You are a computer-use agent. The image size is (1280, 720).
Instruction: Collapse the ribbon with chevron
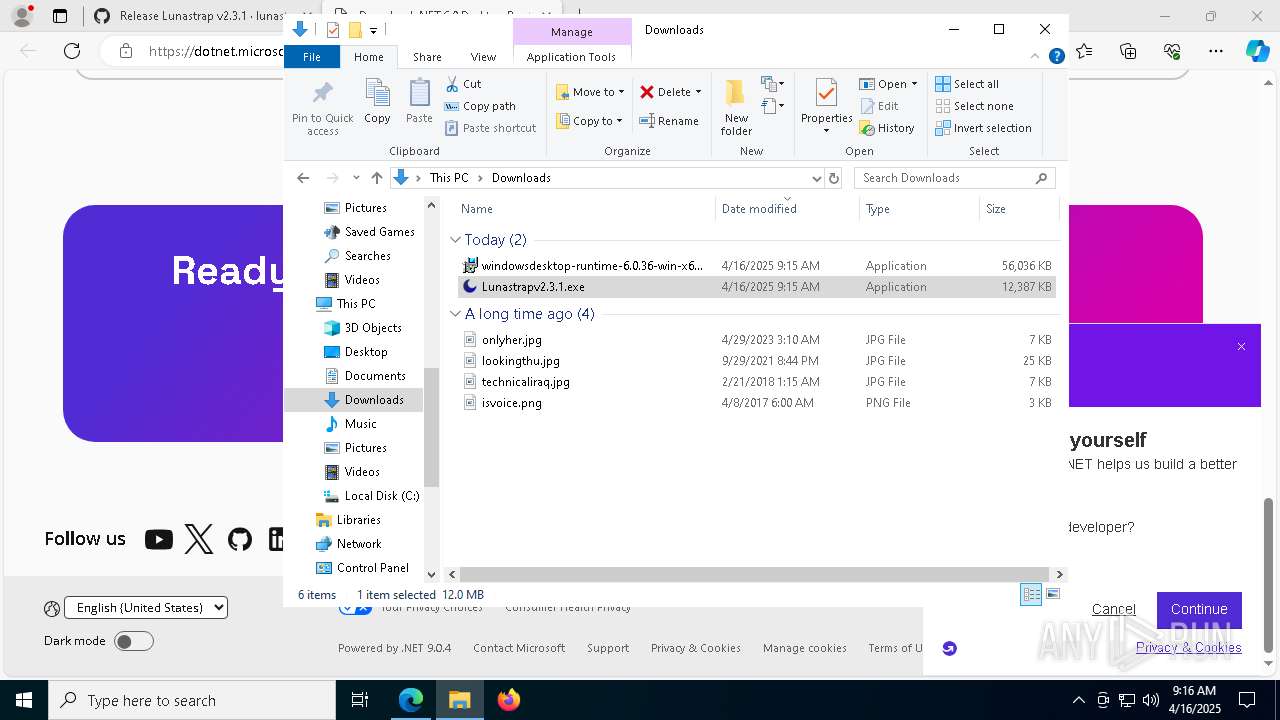click(1037, 57)
